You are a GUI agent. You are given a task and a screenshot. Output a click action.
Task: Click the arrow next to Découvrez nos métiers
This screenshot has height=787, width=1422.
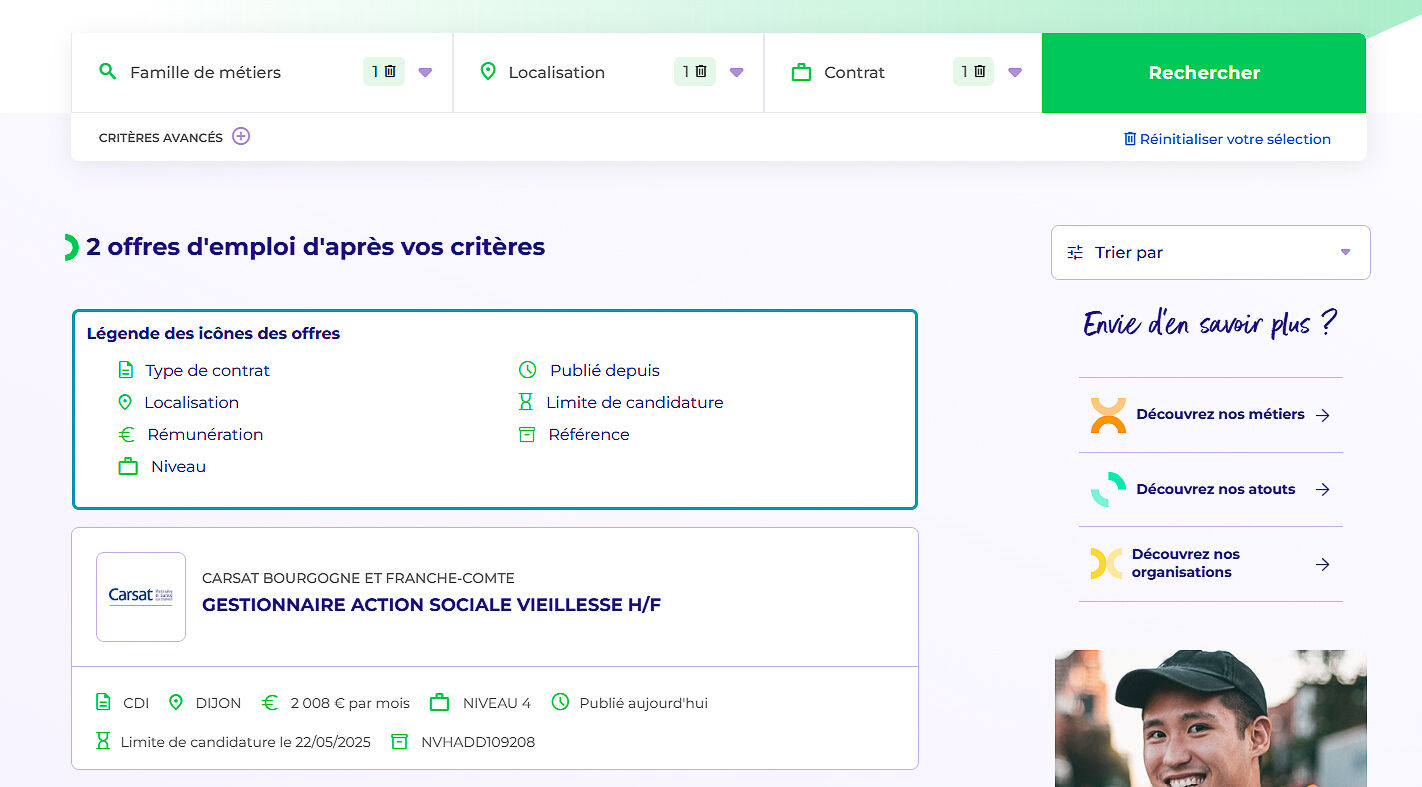tap(1323, 415)
